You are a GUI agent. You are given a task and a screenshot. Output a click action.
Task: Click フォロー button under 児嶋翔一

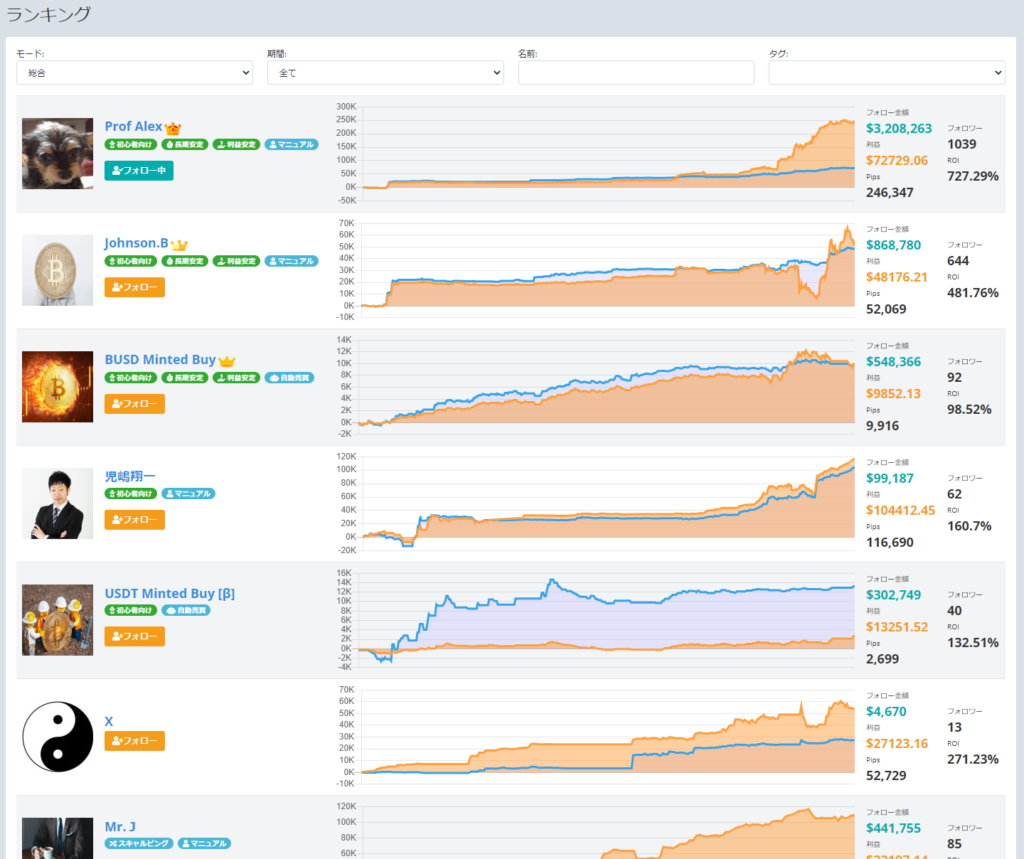coord(135,520)
